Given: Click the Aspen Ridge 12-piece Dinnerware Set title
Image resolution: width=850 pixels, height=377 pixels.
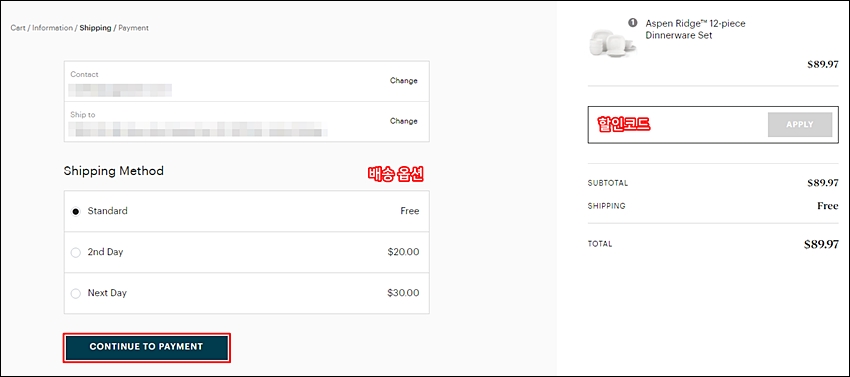Looking at the screenshot, I should [x=696, y=29].
